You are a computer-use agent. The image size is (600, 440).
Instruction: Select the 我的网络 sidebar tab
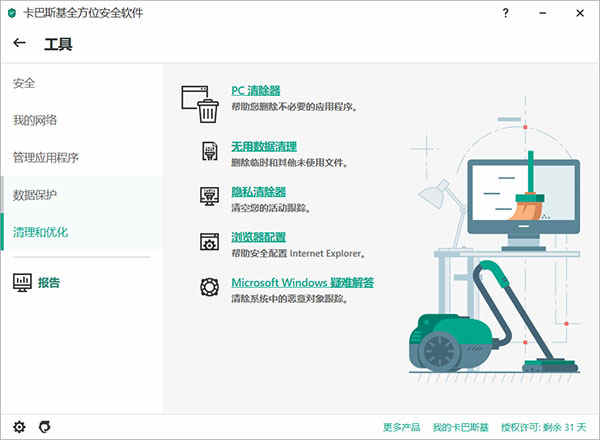click(x=82, y=120)
